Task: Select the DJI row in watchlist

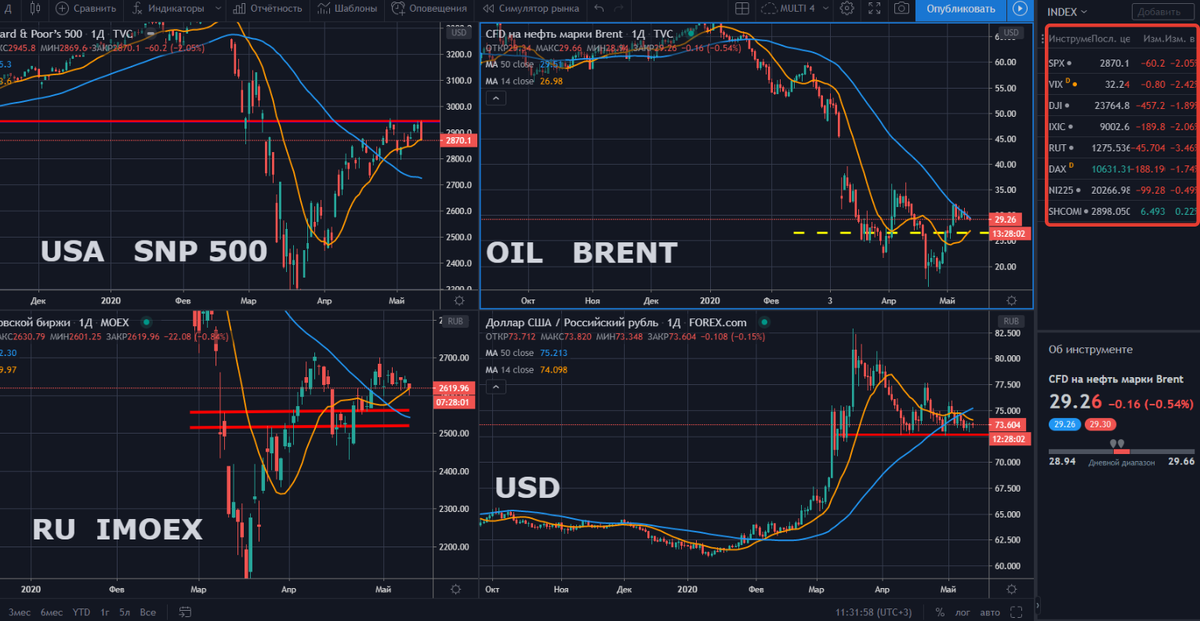Action: click(1119, 104)
